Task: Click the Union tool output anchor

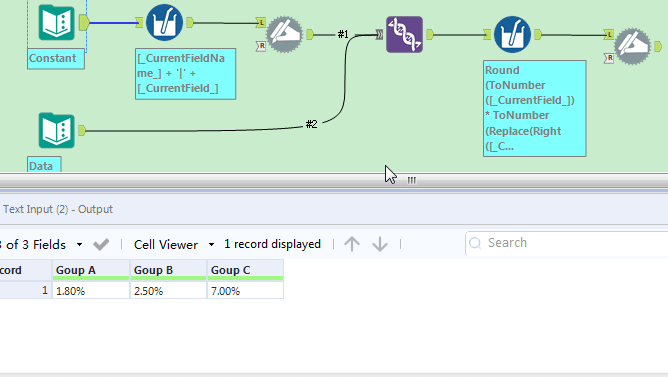Action: coord(430,35)
